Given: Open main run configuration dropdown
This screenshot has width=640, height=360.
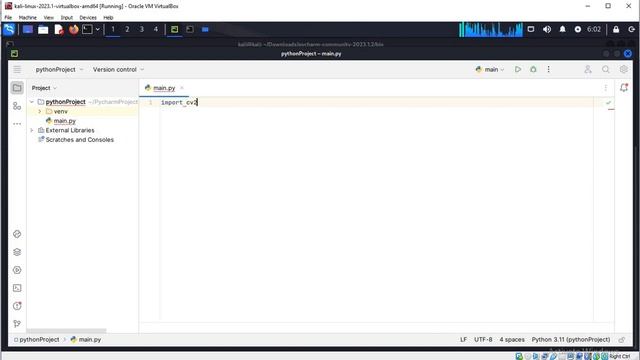Looking at the screenshot, I should pos(490,70).
